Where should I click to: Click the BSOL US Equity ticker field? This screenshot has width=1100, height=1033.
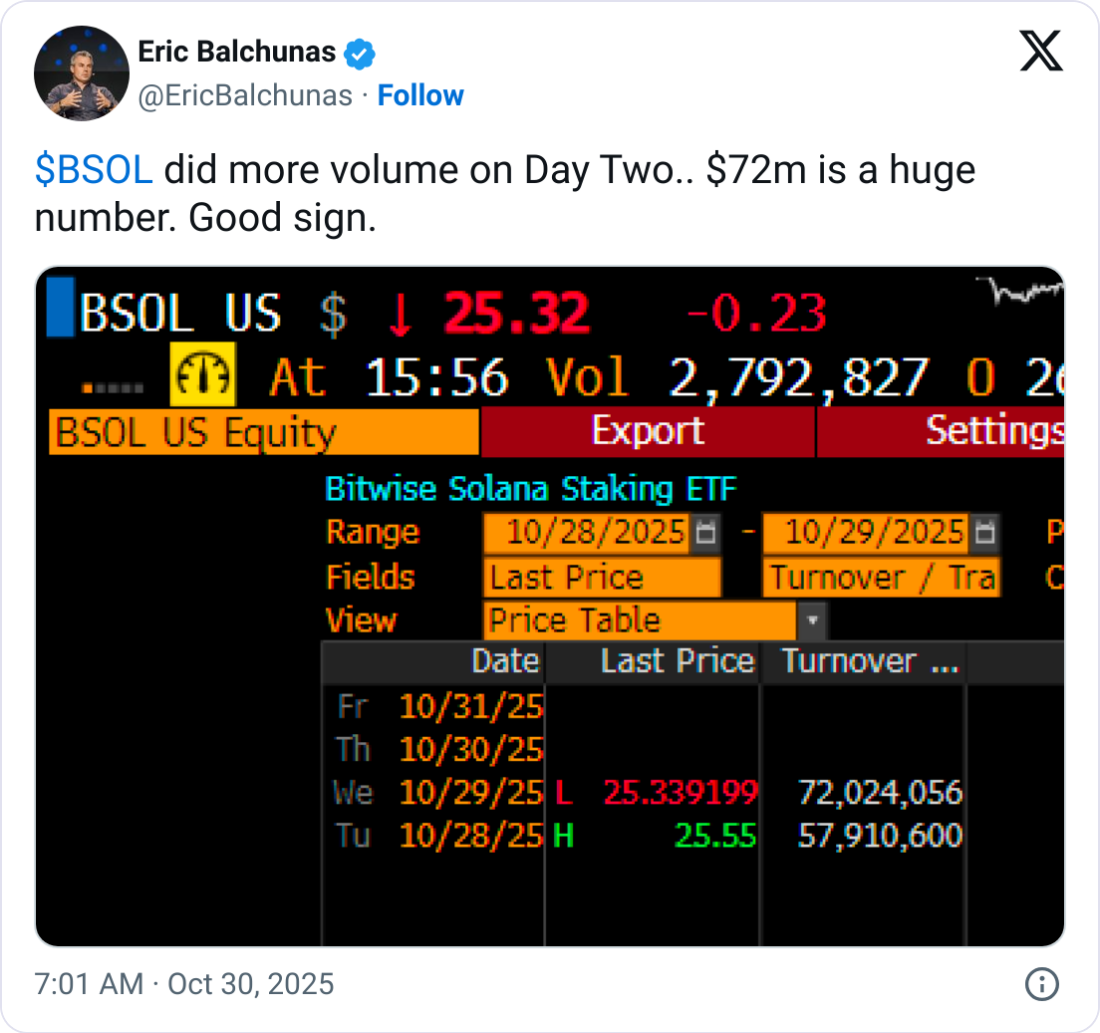pos(200,432)
